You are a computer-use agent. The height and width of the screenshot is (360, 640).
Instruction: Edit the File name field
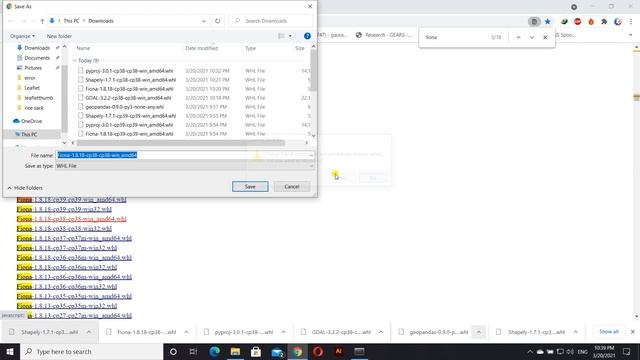[x=185, y=155]
